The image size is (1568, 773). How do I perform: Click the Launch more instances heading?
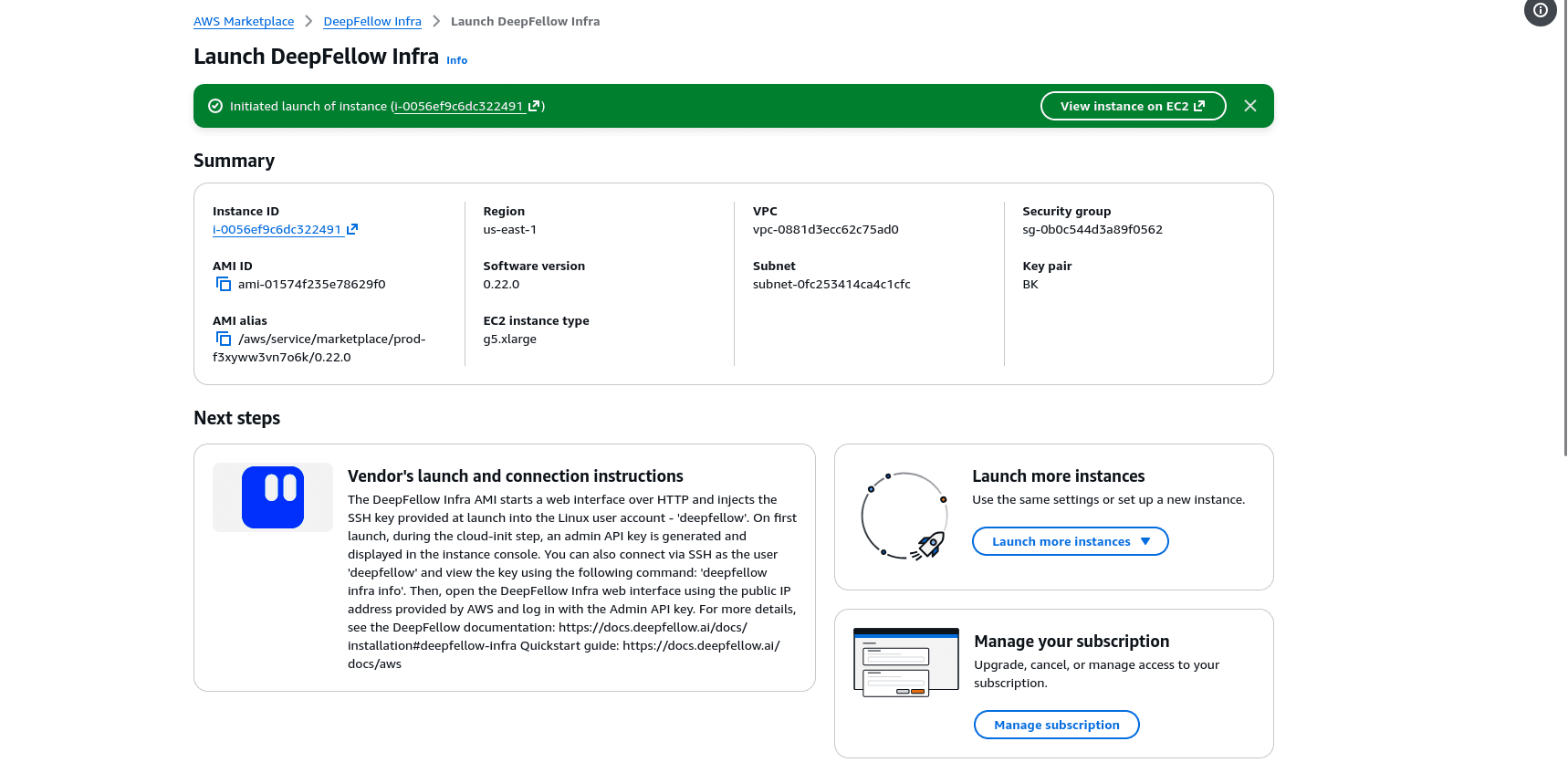(1058, 475)
